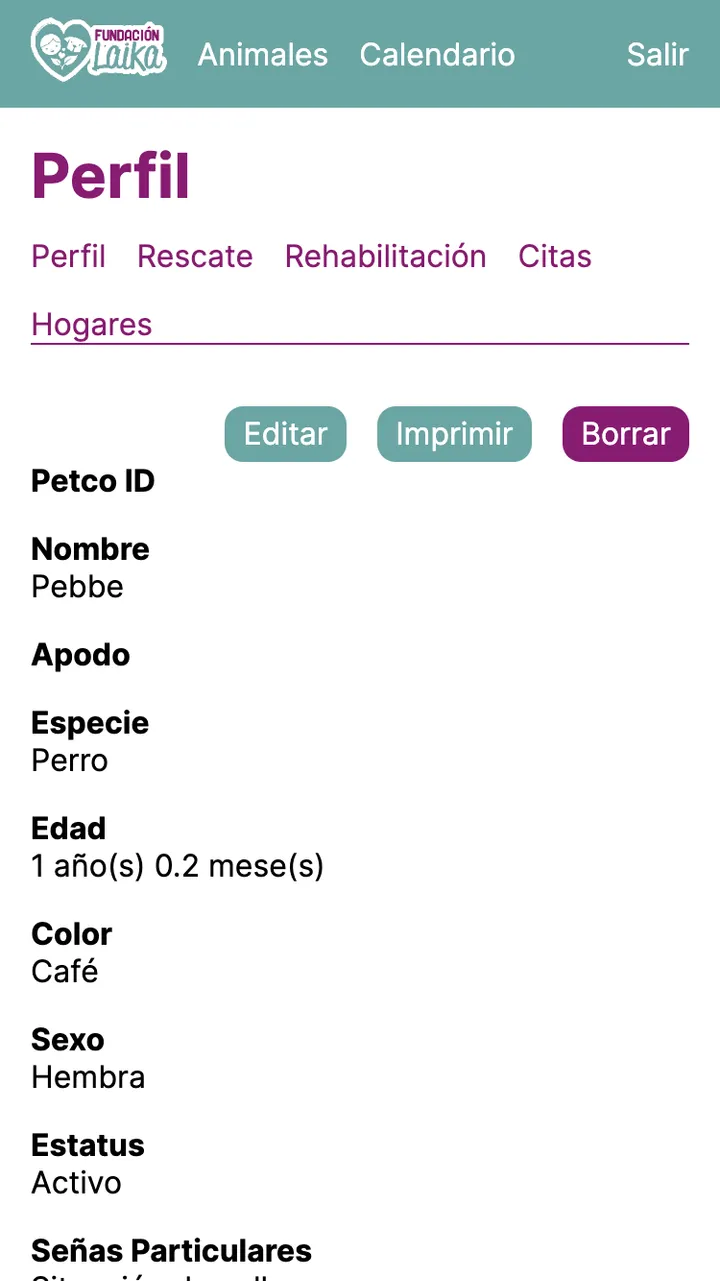This screenshot has width=720, height=1281.
Task: Show the Hogares tab
Action: 92,324
